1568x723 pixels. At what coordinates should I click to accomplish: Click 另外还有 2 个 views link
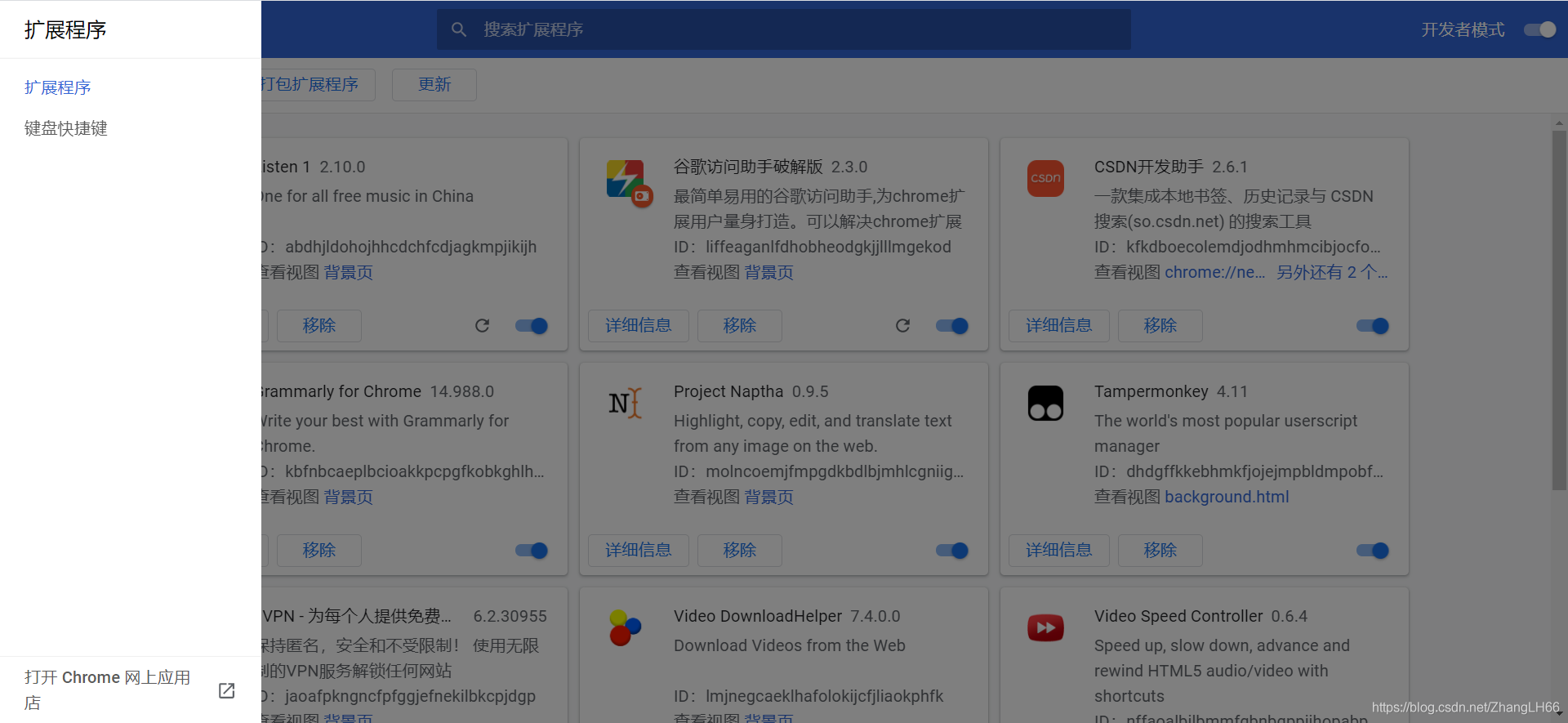tap(1332, 273)
